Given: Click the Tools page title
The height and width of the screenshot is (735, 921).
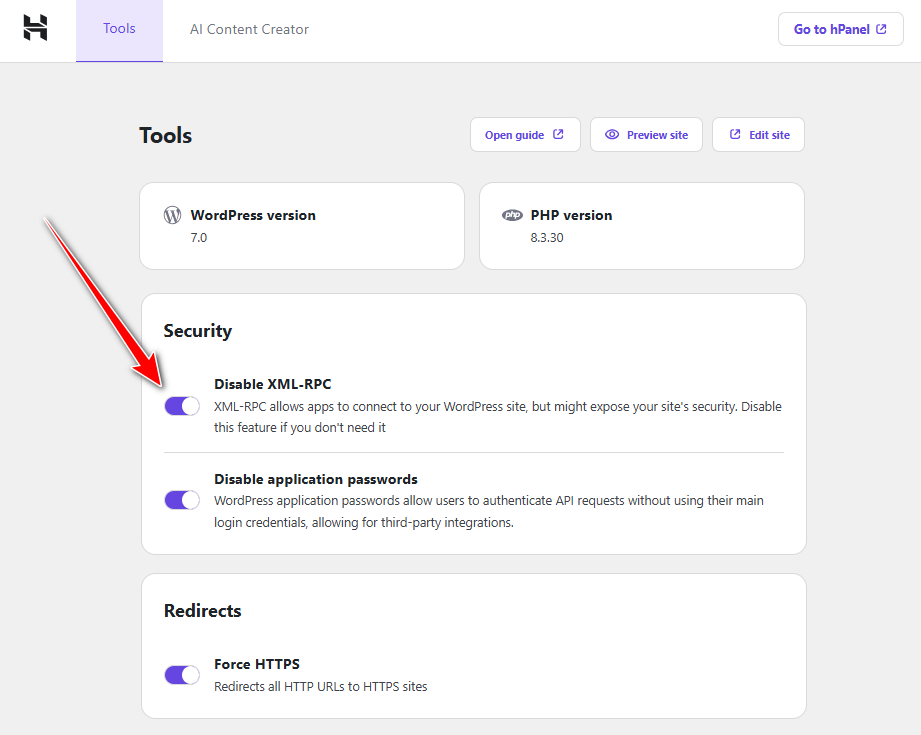Looking at the screenshot, I should coord(166,135).
